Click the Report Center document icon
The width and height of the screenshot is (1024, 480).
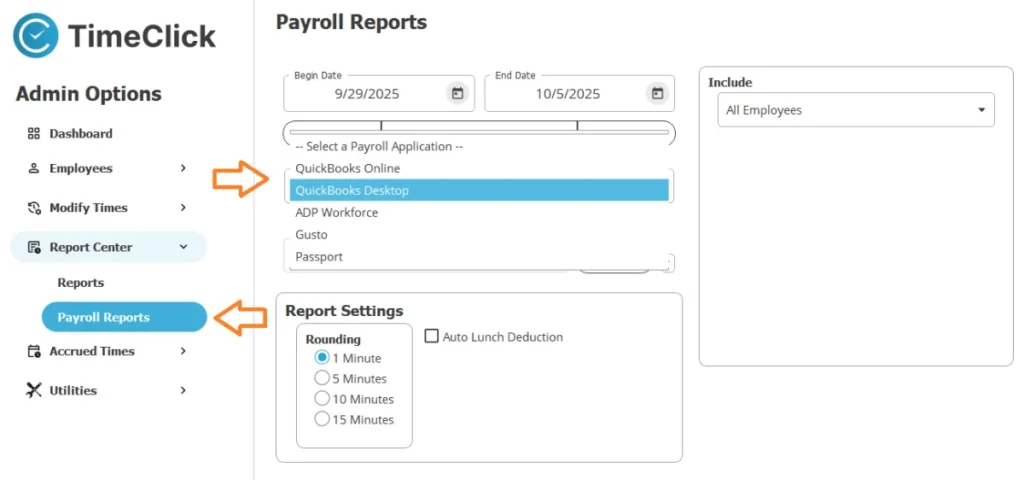tap(33, 247)
